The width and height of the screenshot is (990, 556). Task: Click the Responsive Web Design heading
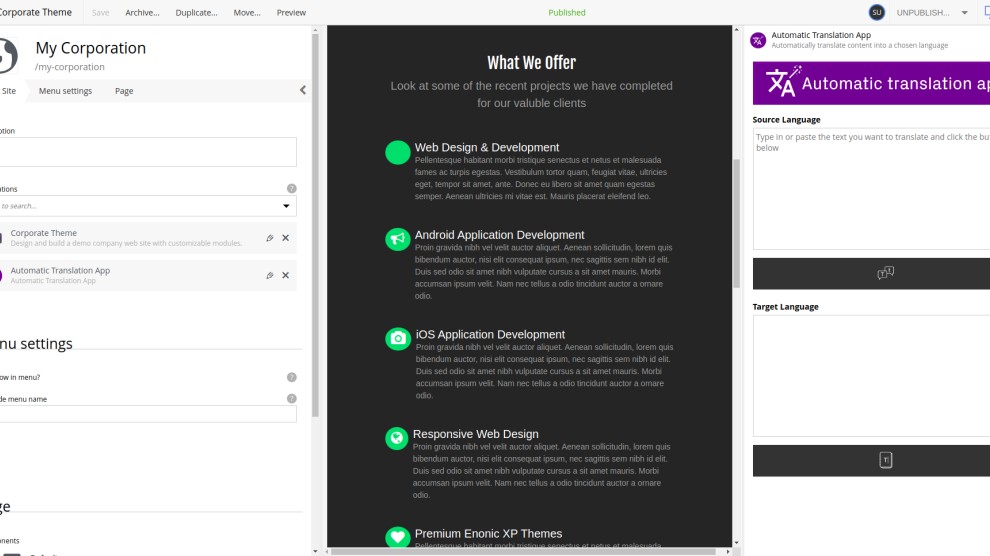[475, 434]
